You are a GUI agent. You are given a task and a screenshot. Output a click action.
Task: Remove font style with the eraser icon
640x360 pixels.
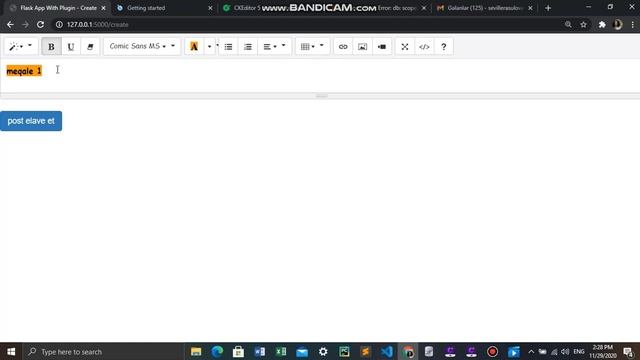pos(90,47)
